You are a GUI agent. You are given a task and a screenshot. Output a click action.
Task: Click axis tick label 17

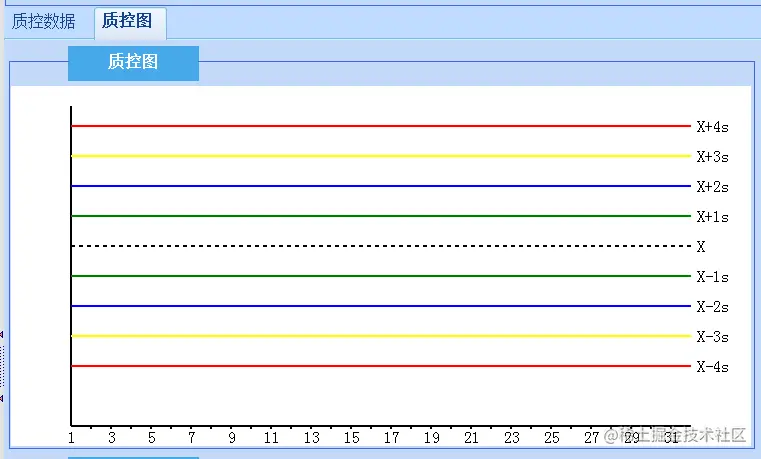click(x=391, y=438)
